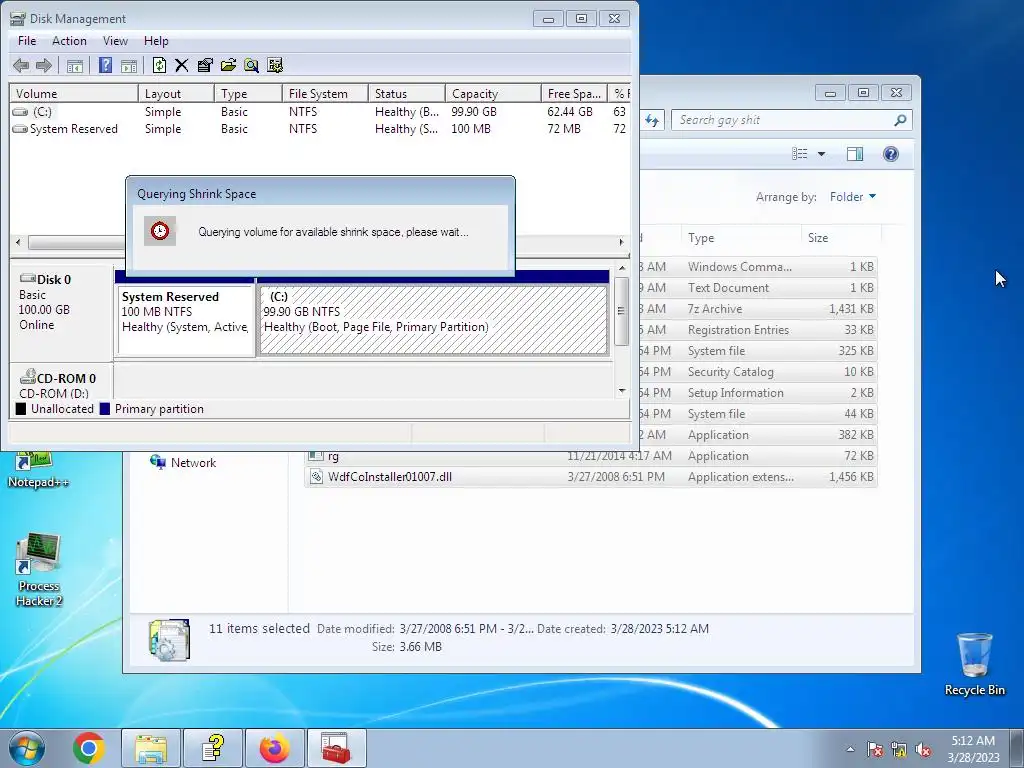Click the toolbox Disk Management taskbar button
Screen dimensions: 1024x768
336,748
